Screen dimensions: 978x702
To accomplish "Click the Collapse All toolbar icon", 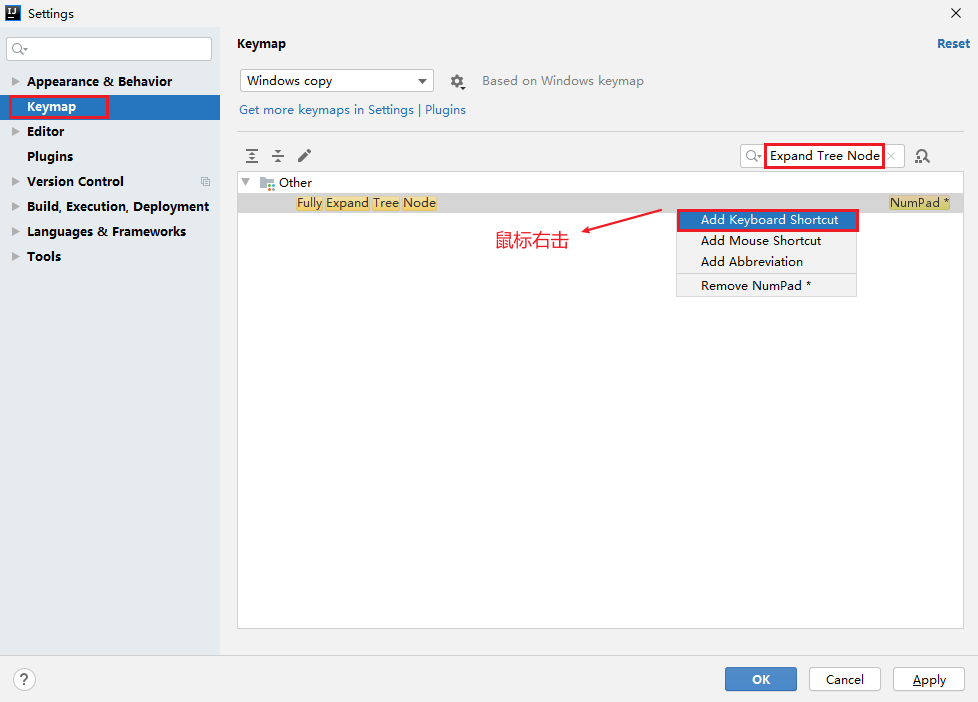I will tap(278, 156).
